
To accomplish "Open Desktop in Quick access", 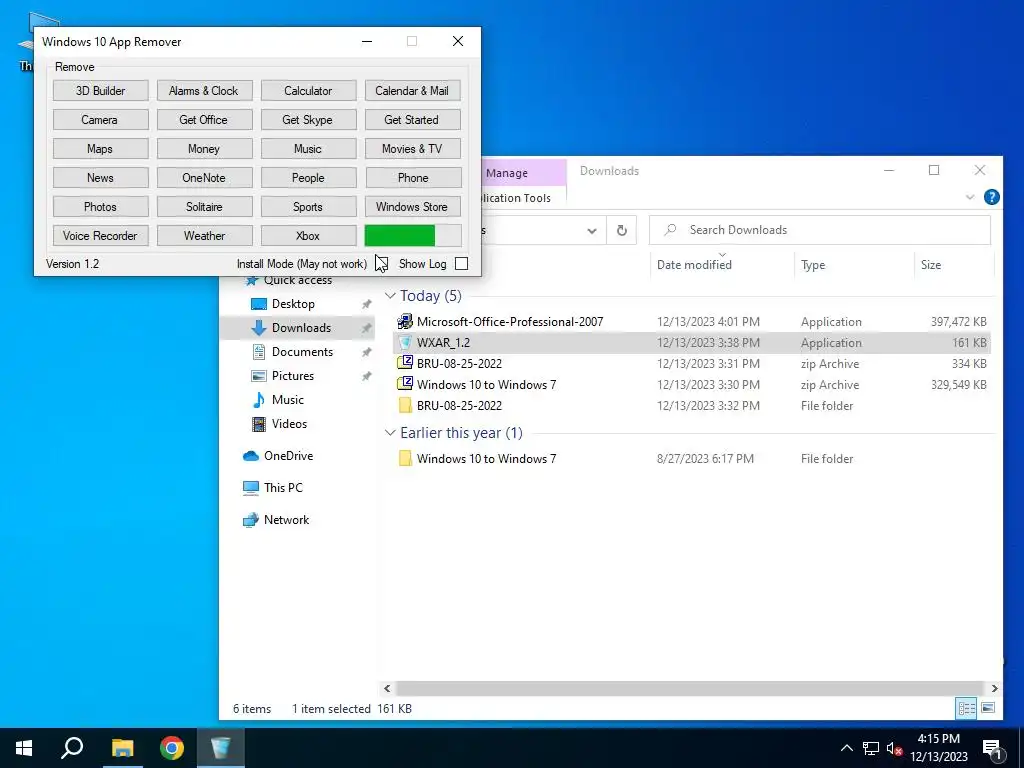I will point(293,304).
